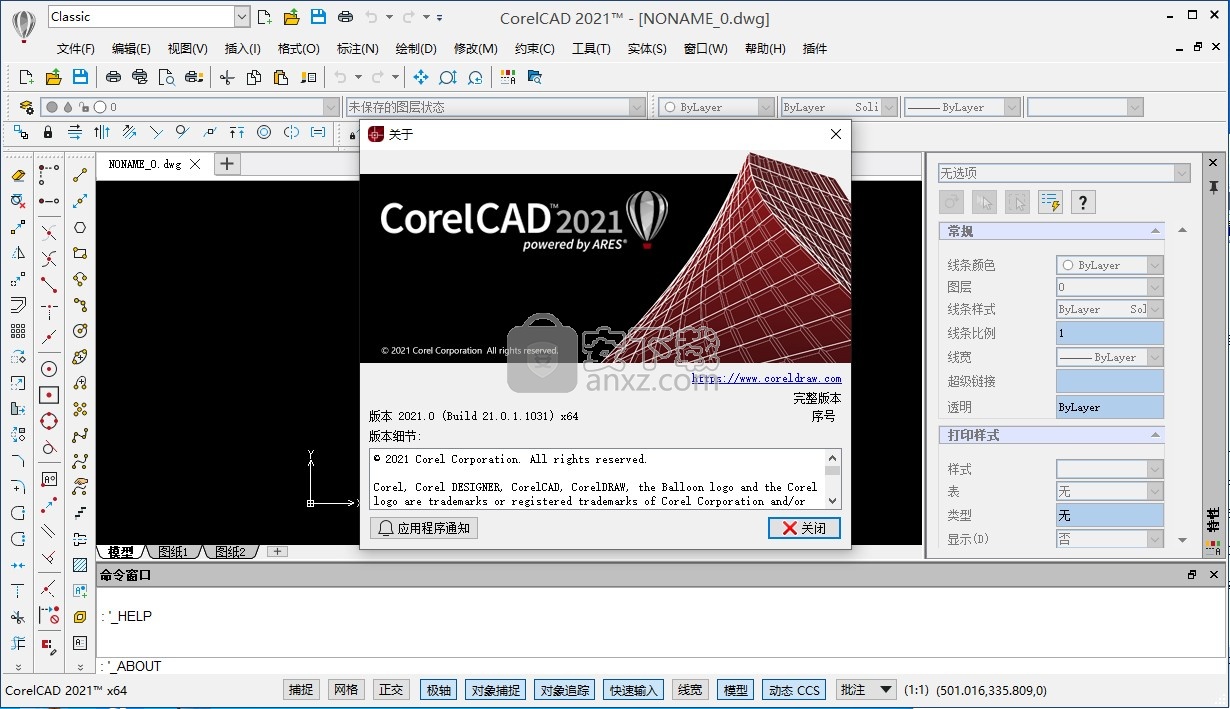Image resolution: width=1230 pixels, height=709 pixels.
Task: Click the 线条比例 value field showing 1
Action: (x=1110, y=333)
